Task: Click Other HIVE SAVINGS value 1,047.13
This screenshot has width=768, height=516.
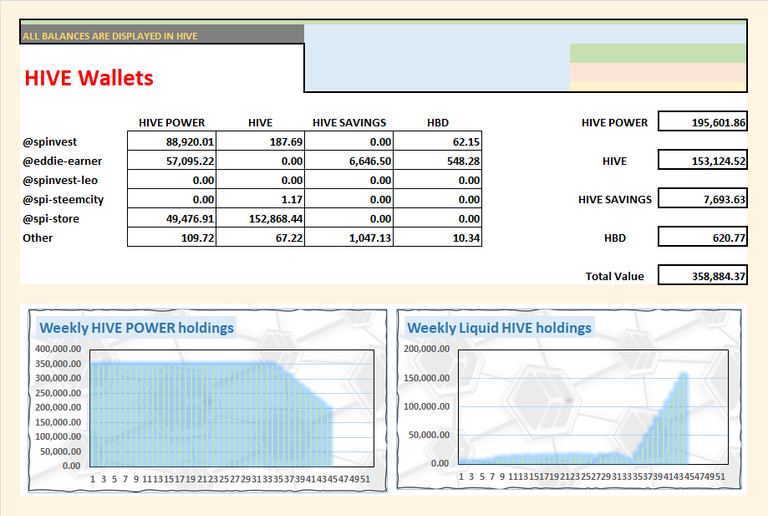Action: (x=349, y=237)
